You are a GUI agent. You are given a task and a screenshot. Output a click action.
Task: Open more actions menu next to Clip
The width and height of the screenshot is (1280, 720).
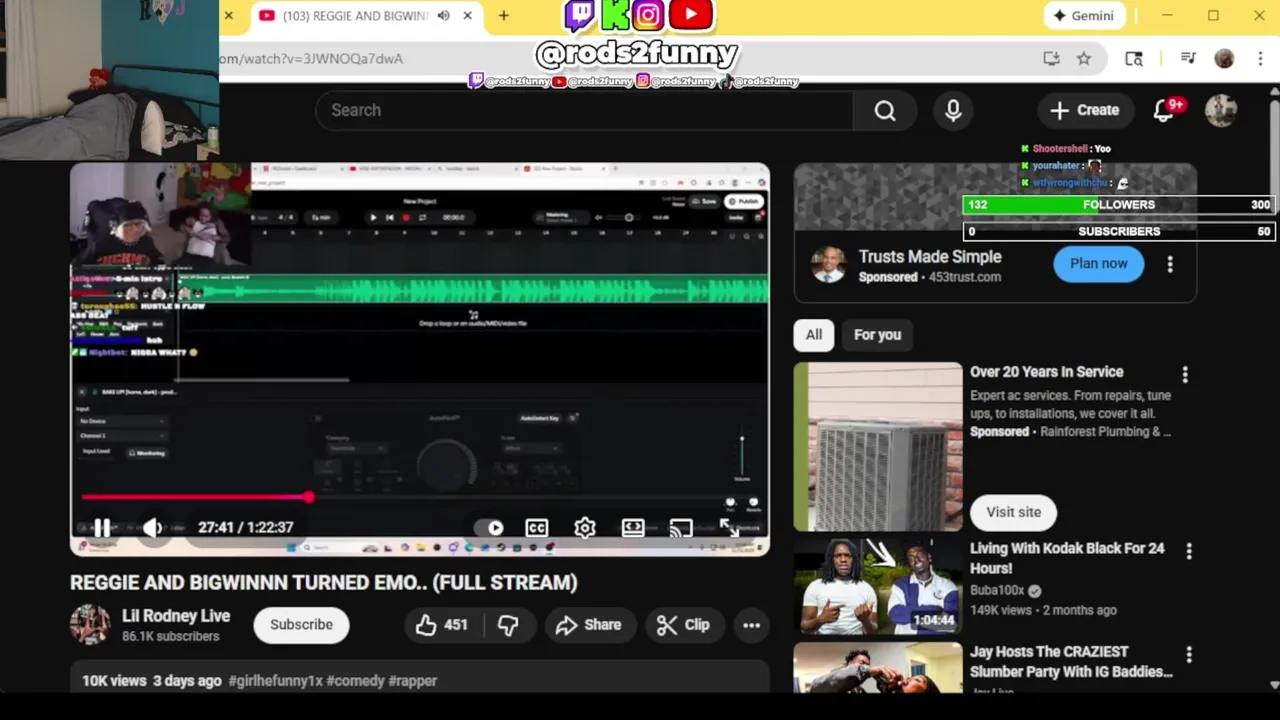pyautogui.click(x=751, y=625)
